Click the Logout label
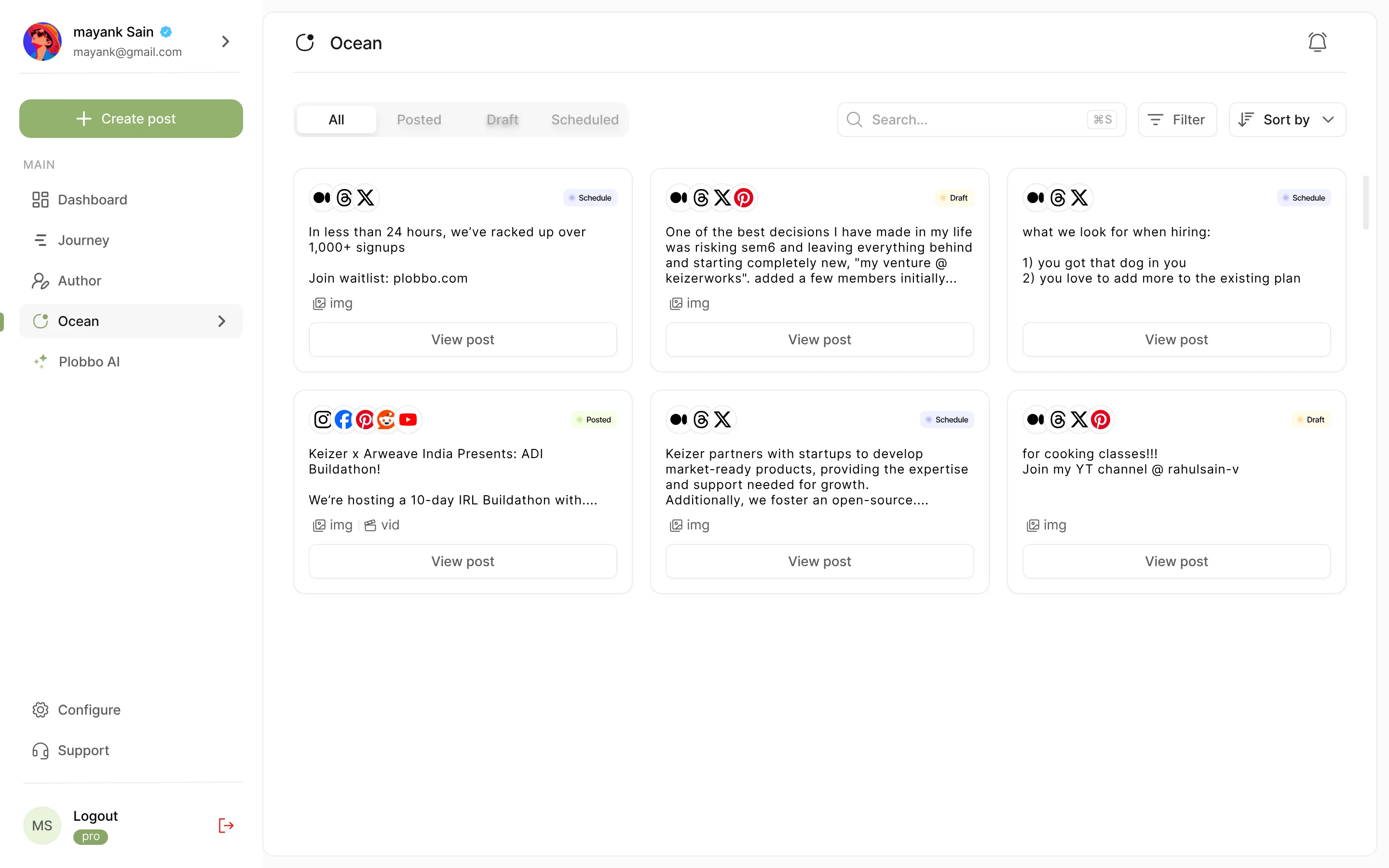Image resolution: width=1389 pixels, height=868 pixels. (95, 816)
